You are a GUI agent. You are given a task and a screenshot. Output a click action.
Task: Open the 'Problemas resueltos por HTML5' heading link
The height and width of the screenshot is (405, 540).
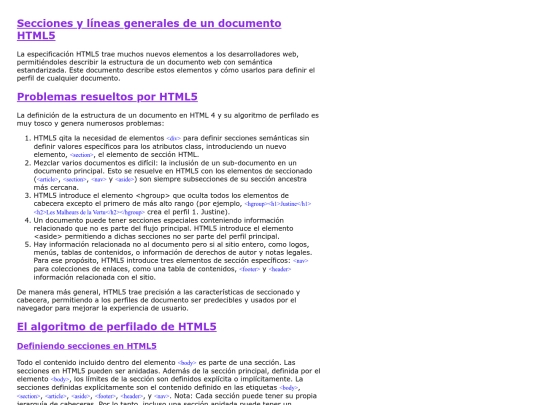[107, 97]
